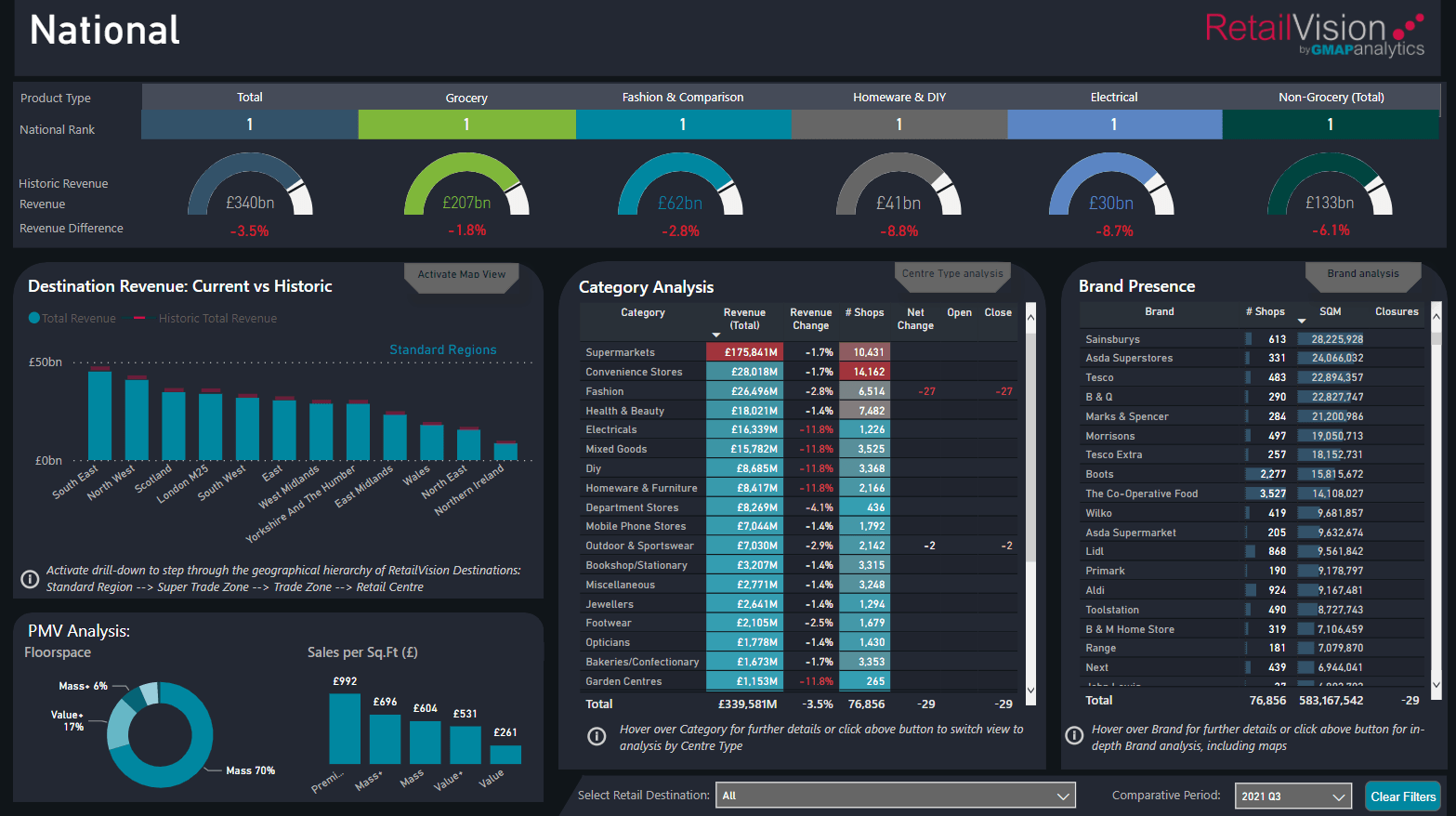Select the Grocery product type tab
Screen dimensions: 1456x816
pyautogui.click(x=466, y=98)
